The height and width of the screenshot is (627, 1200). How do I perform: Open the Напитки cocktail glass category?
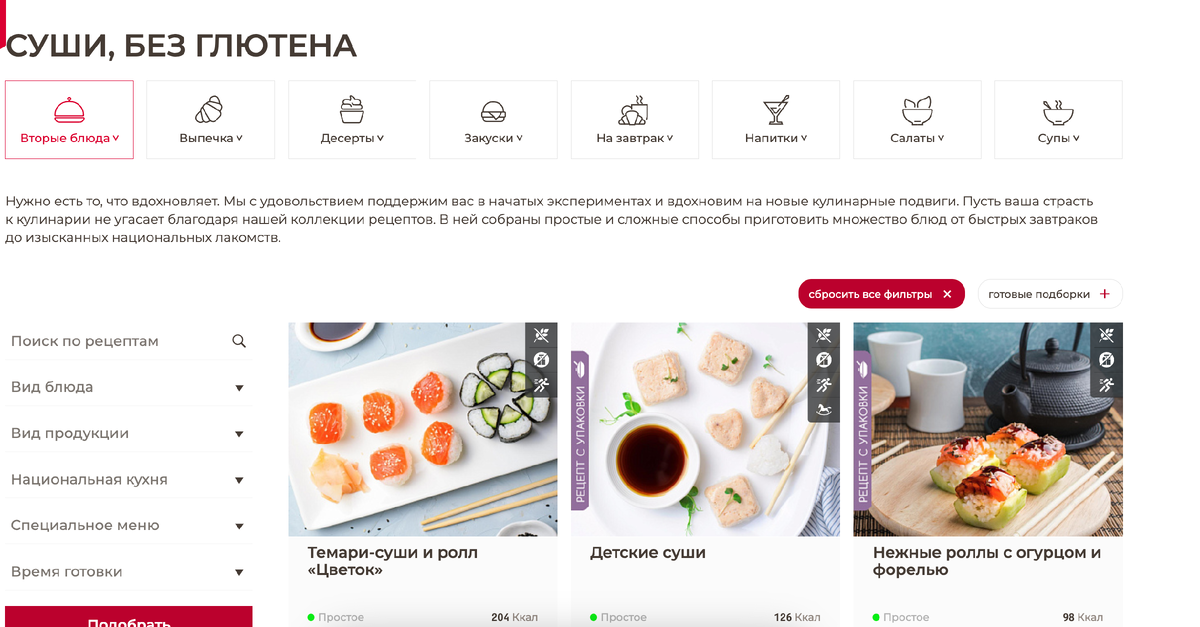[x=776, y=109]
